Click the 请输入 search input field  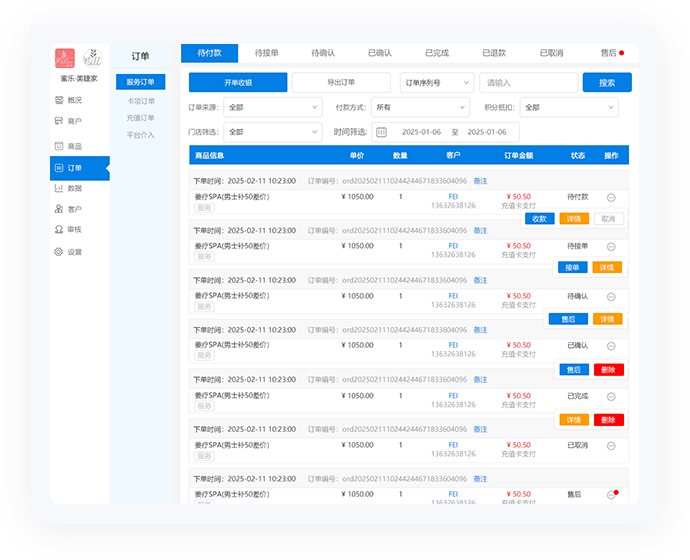coord(527,83)
